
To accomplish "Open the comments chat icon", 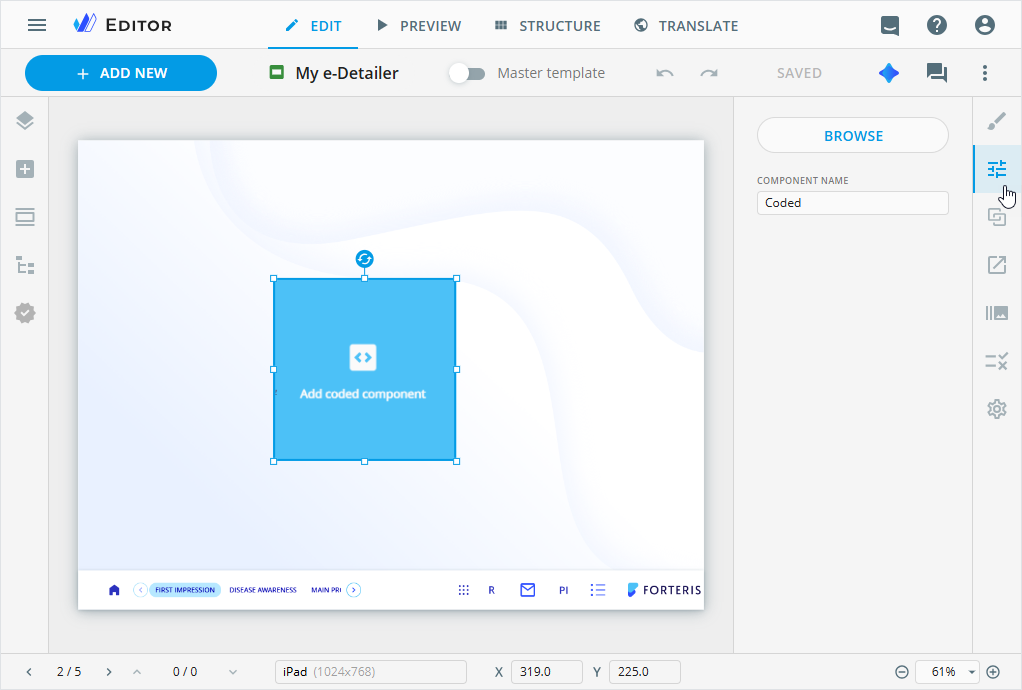I will (936, 73).
